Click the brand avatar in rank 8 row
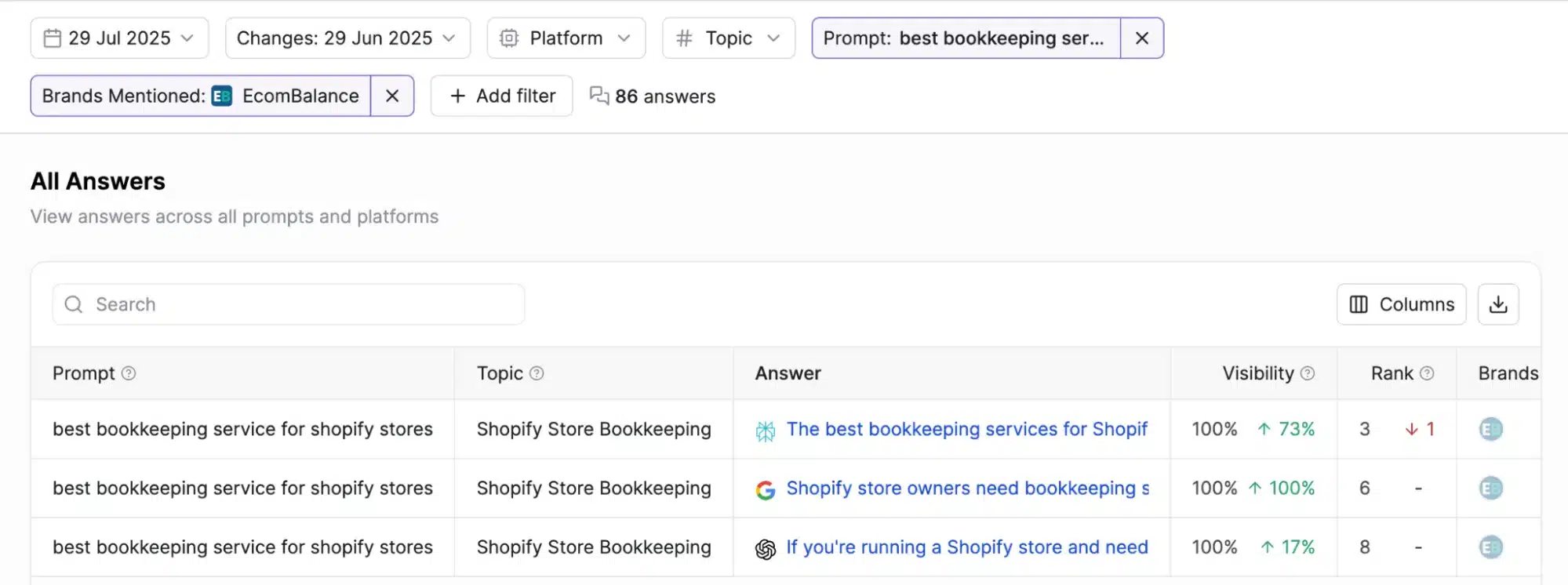 tap(1490, 547)
